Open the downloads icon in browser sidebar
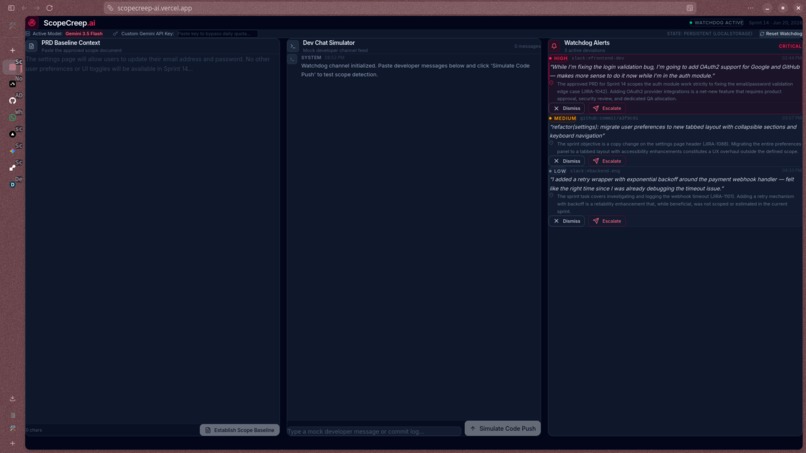 point(12,398)
